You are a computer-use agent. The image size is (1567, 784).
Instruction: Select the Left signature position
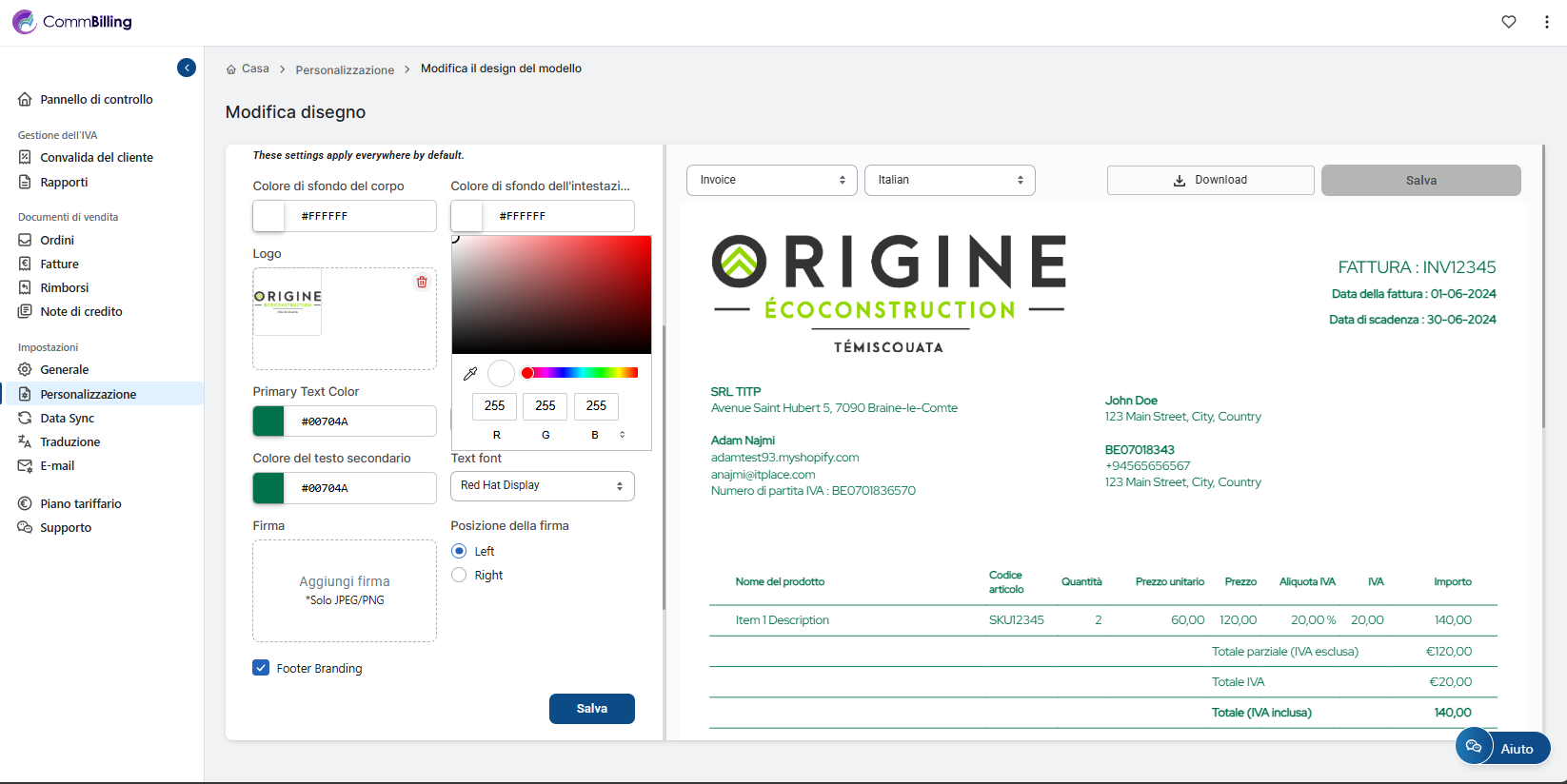(459, 551)
